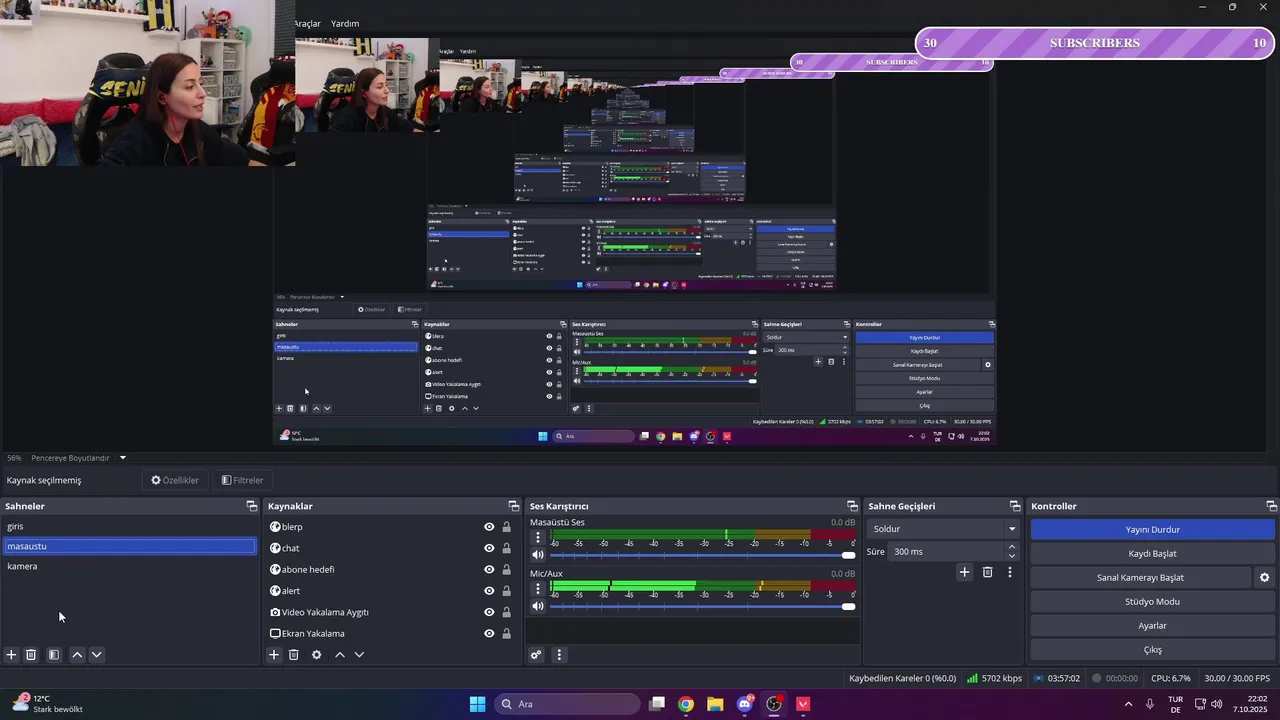Undock the Sahneler panel
Viewport: 1280px width, 720px height.
coord(252,506)
